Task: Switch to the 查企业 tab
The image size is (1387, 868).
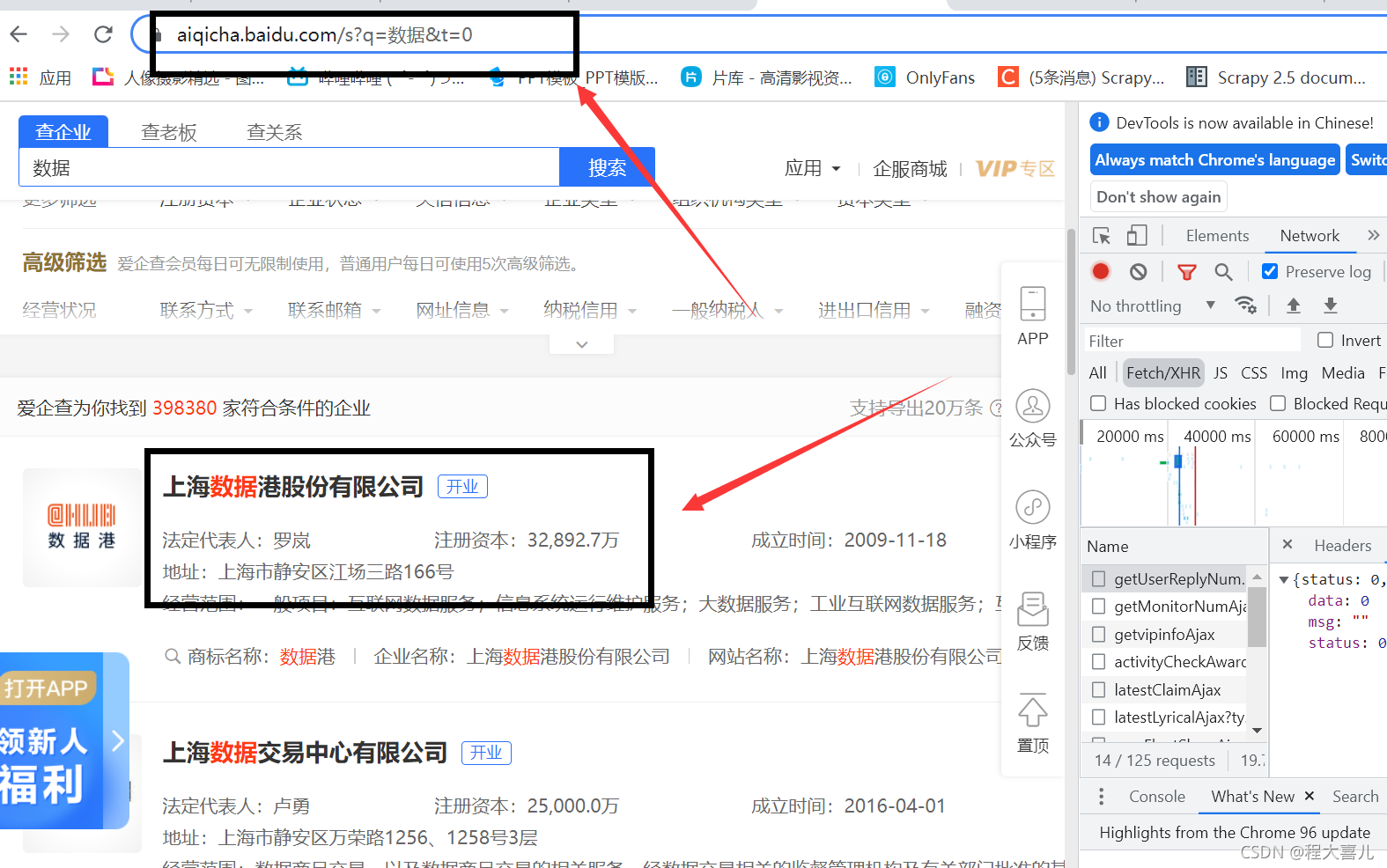Action: point(63,132)
